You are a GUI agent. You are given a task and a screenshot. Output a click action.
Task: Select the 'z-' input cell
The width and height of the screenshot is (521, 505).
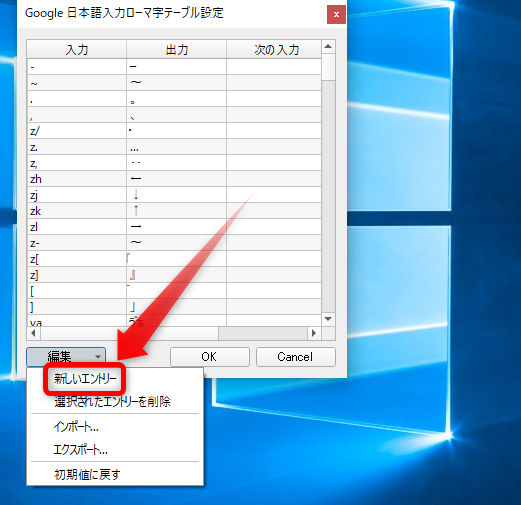77,243
